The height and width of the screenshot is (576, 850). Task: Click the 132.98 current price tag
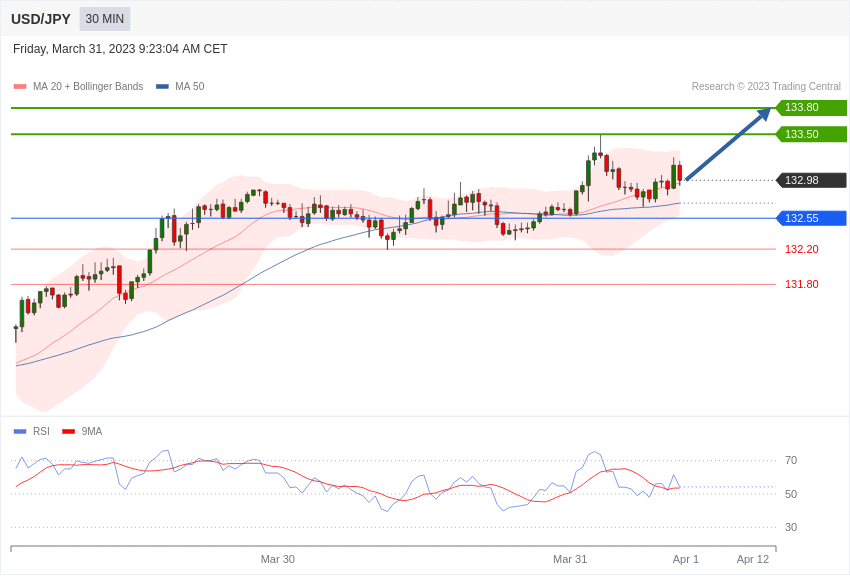click(x=811, y=180)
